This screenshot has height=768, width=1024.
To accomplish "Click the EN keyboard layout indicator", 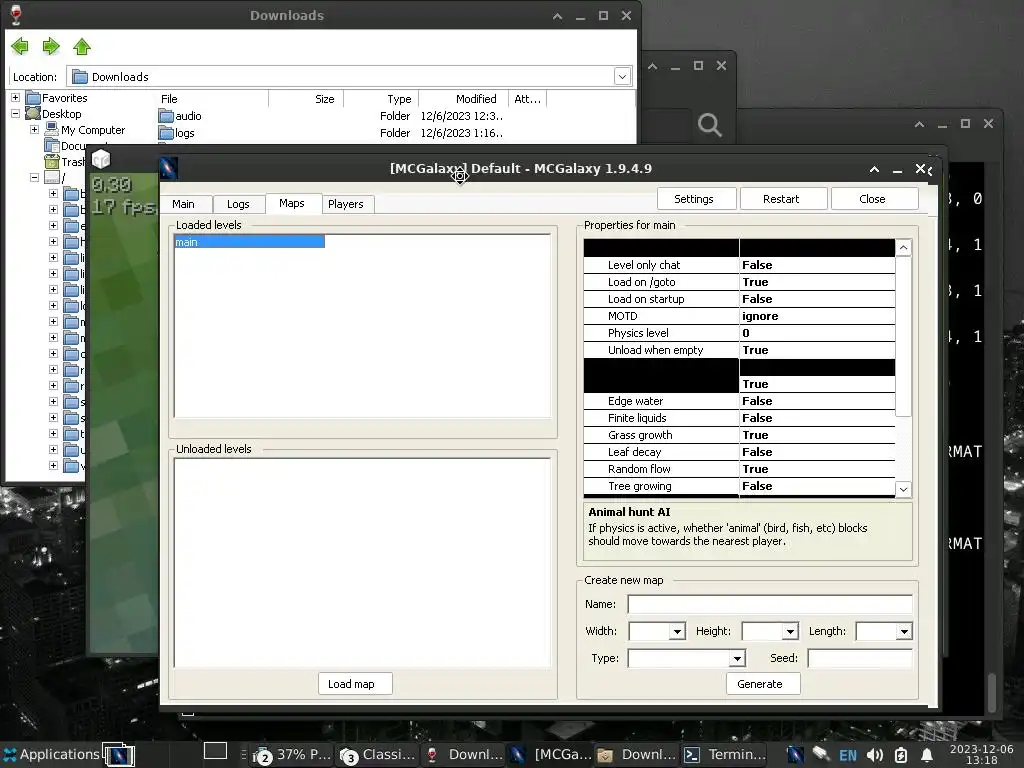I will pos(848,756).
